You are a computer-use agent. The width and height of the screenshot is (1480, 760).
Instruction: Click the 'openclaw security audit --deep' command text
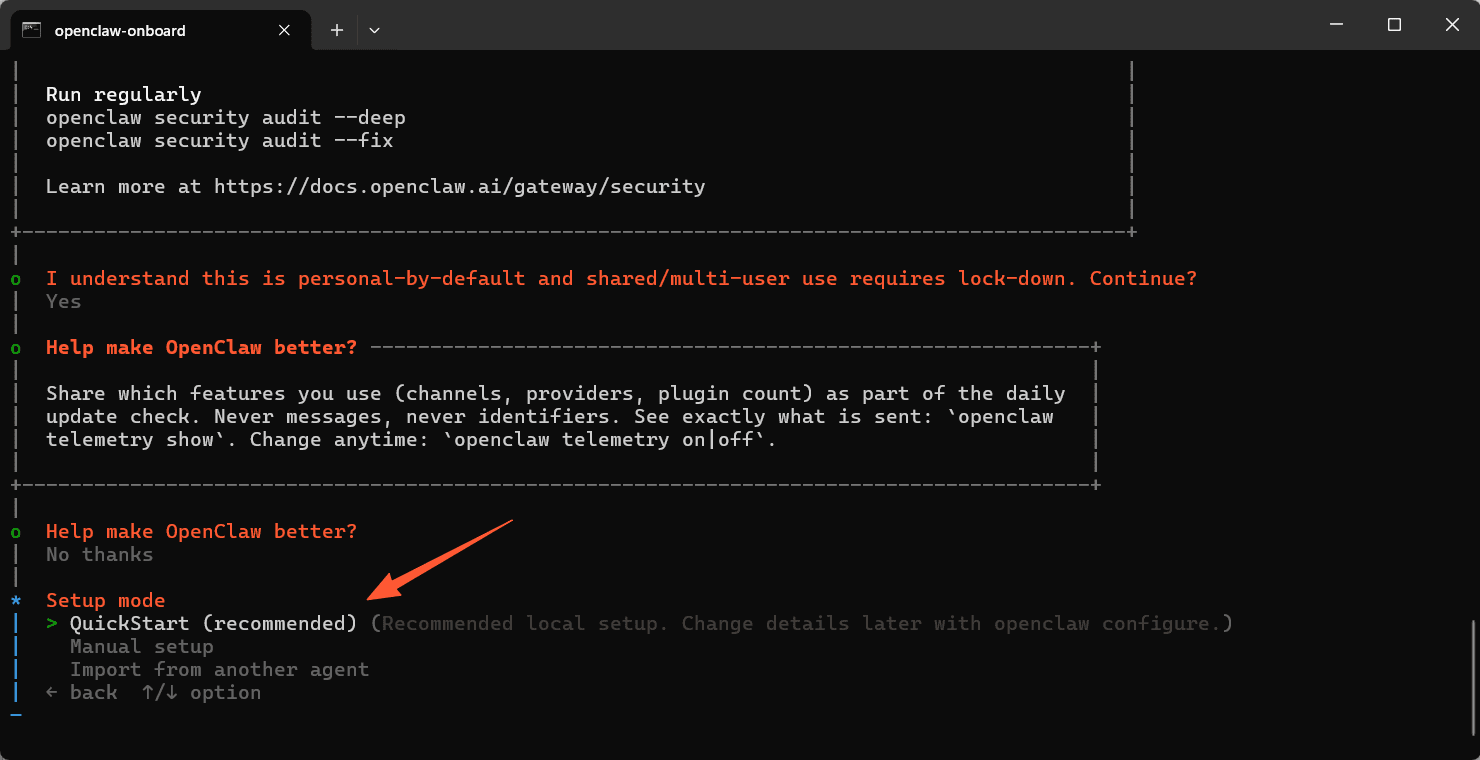(226, 118)
